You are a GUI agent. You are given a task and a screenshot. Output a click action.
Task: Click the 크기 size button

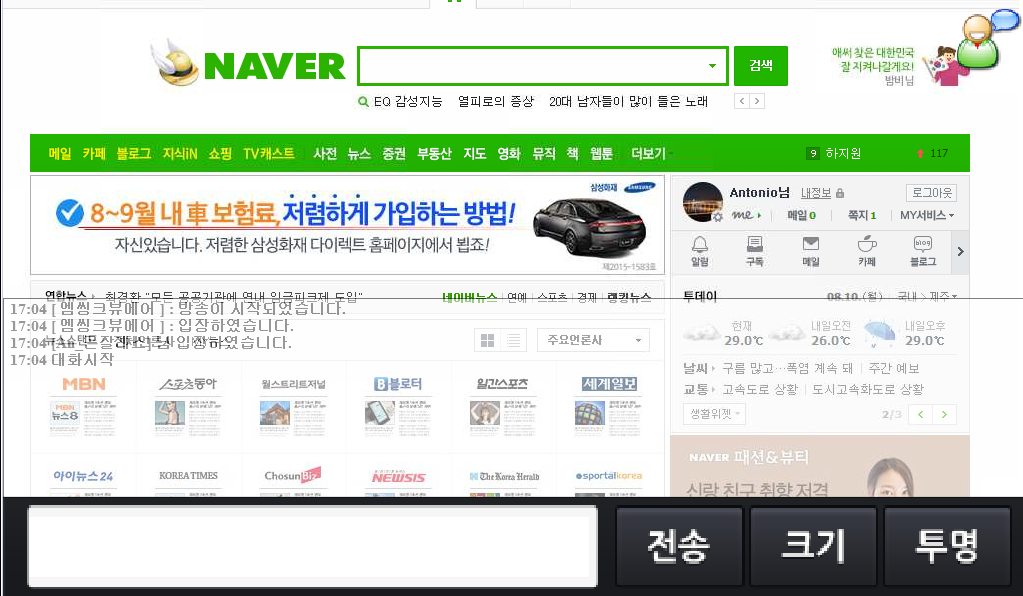(x=814, y=546)
